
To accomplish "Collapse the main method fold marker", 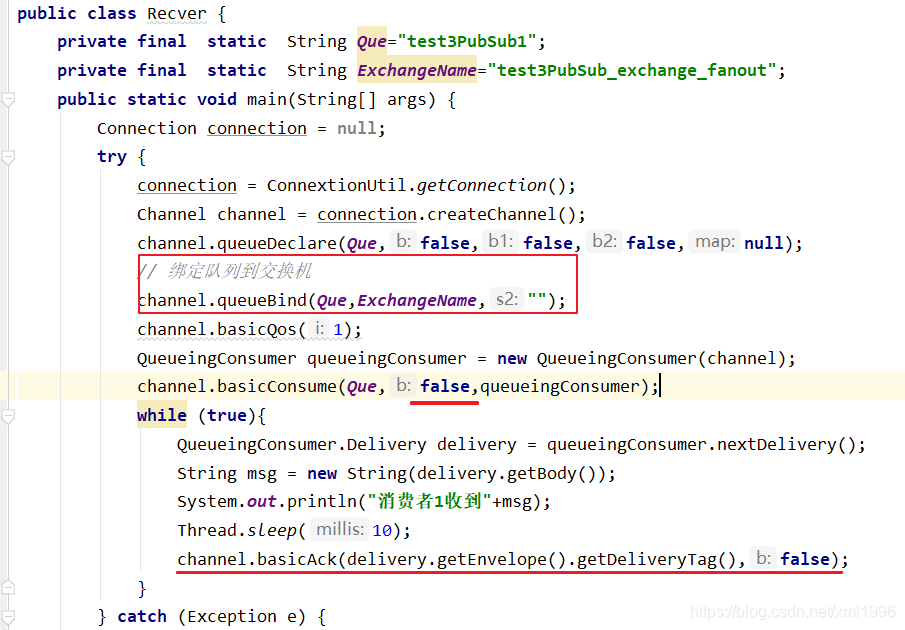I will click(8, 100).
